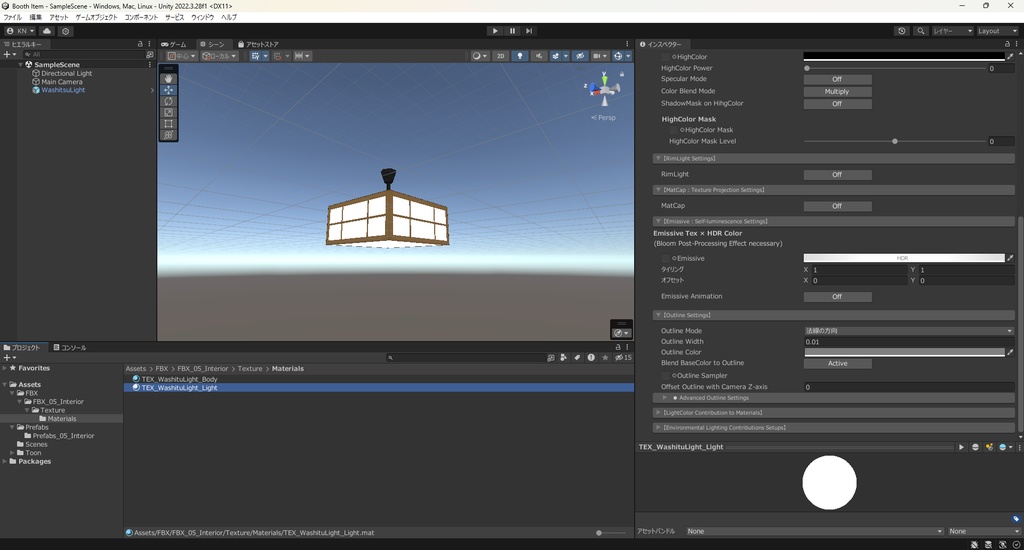
Task: Toggle the scene gizmo rotation lock
Action: point(622,74)
